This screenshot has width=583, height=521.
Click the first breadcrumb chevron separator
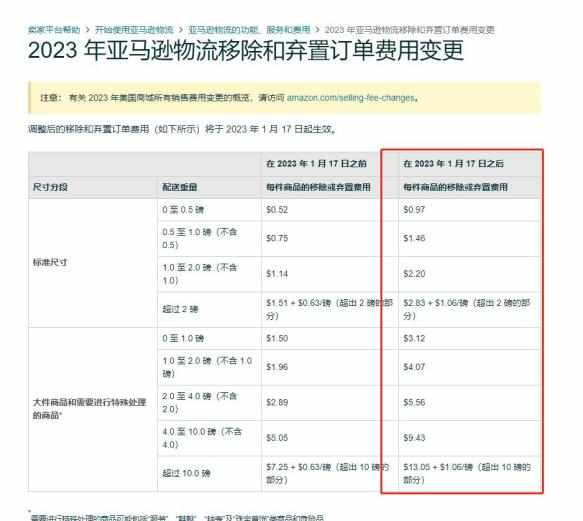[87, 29]
